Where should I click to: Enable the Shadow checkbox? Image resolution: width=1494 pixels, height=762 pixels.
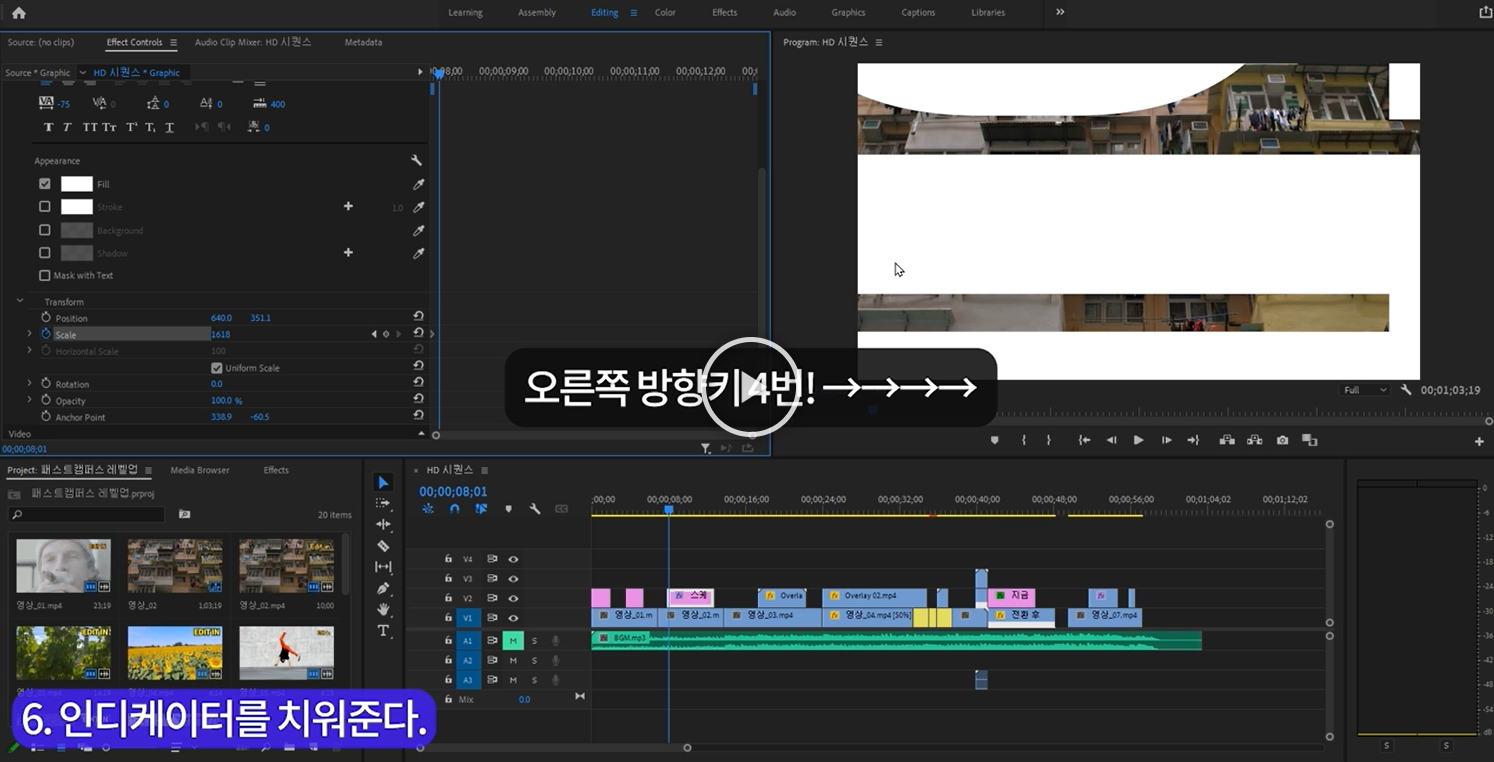tap(44, 253)
